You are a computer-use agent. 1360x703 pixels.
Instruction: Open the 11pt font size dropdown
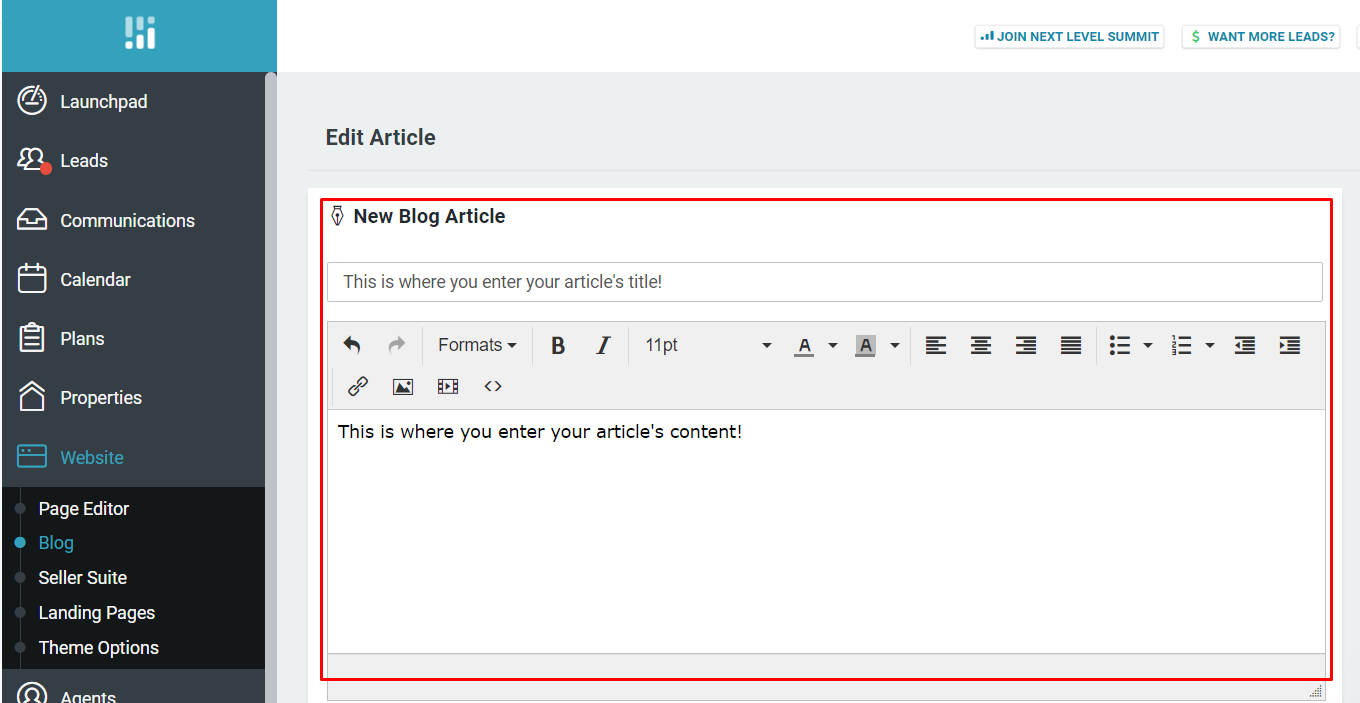click(708, 345)
